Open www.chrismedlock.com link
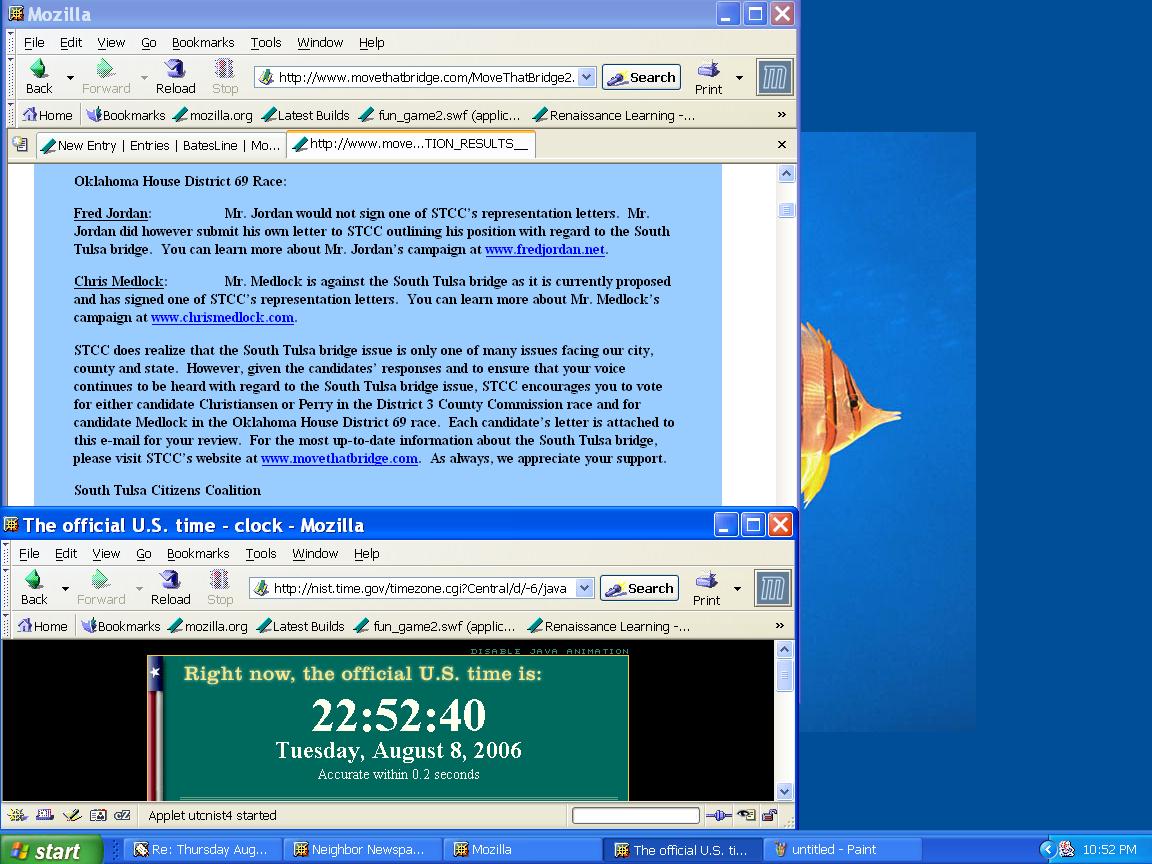This screenshot has width=1152, height=864. tap(223, 317)
